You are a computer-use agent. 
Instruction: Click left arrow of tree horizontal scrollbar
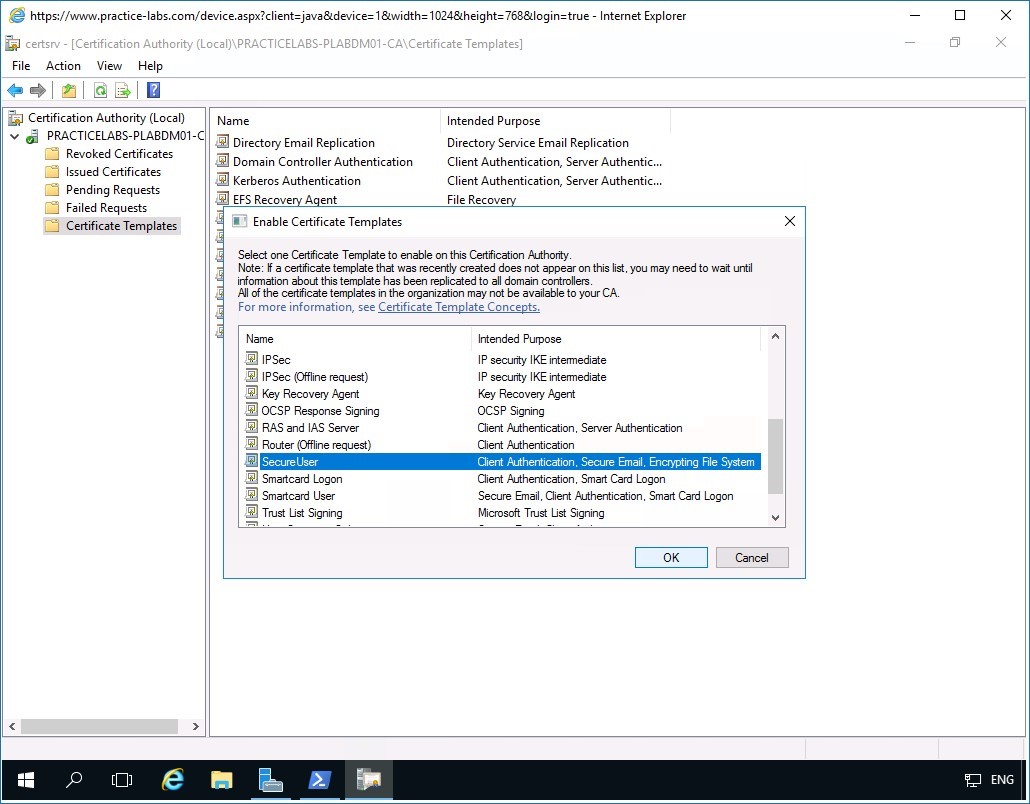[x=12, y=726]
